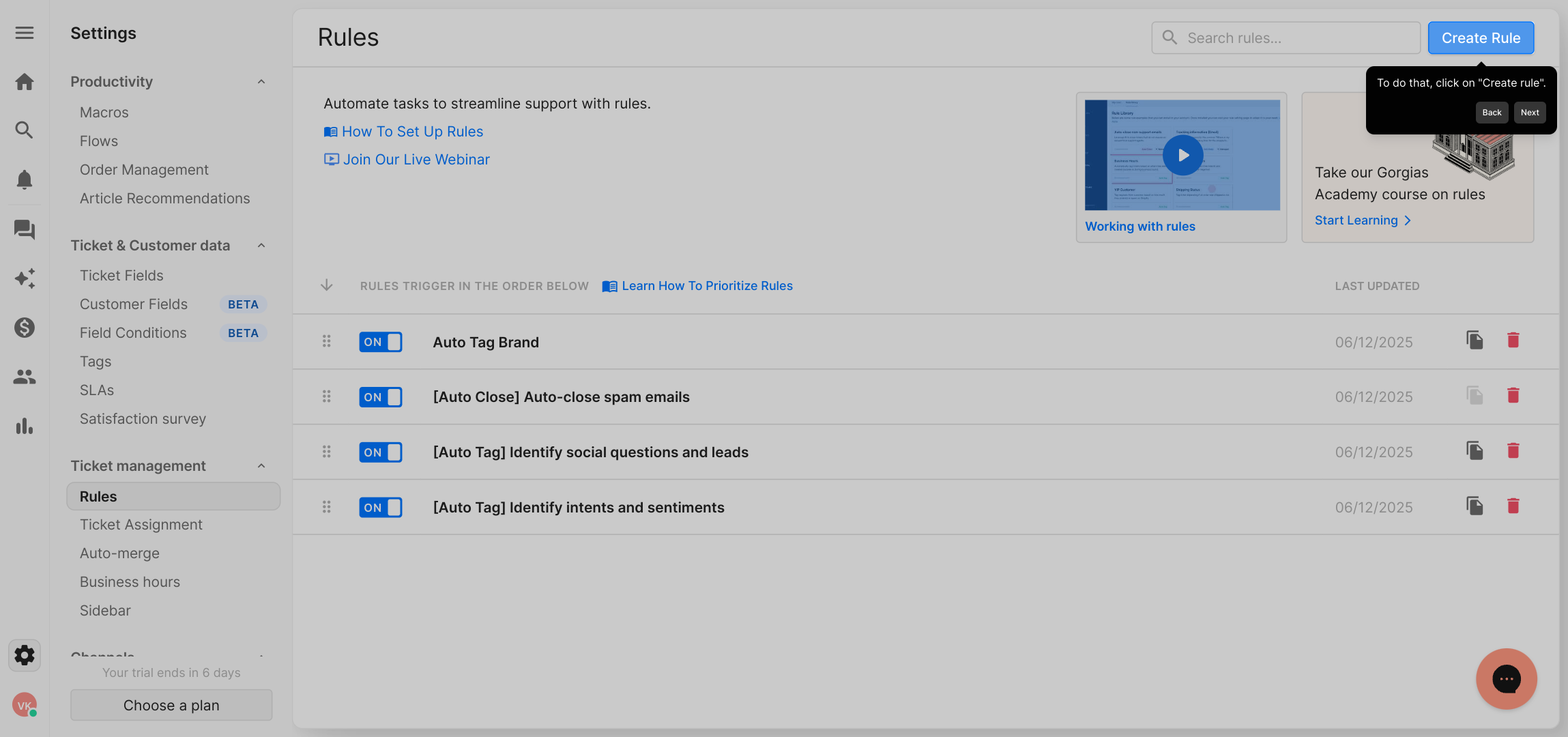
Task: Open the chat support bubble widget
Action: point(1506,679)
